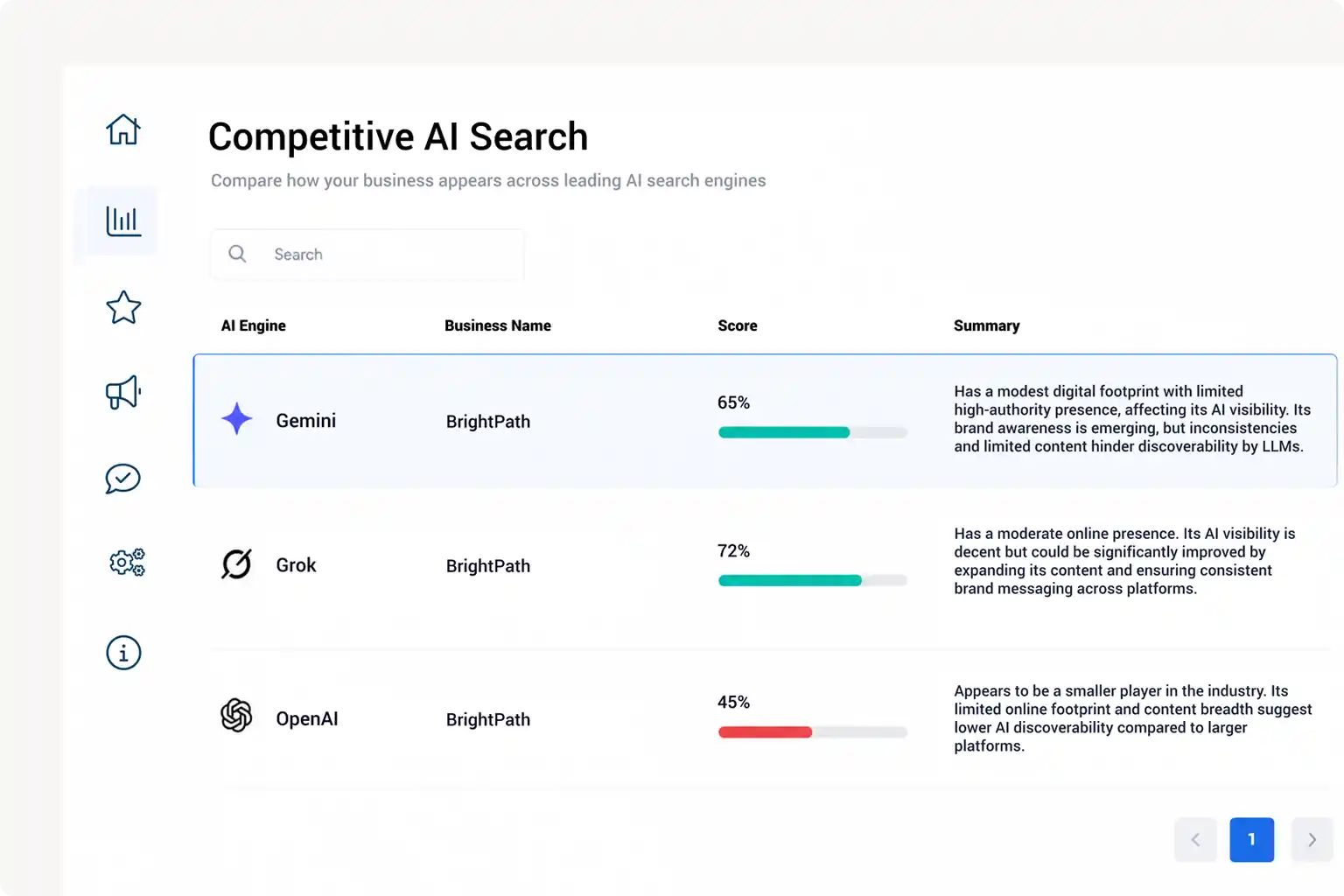Open the megaphone campaigns sidebar icon
Viewport: 1344px width, 896px height.
pyautogui.click(x=123, y=392)
